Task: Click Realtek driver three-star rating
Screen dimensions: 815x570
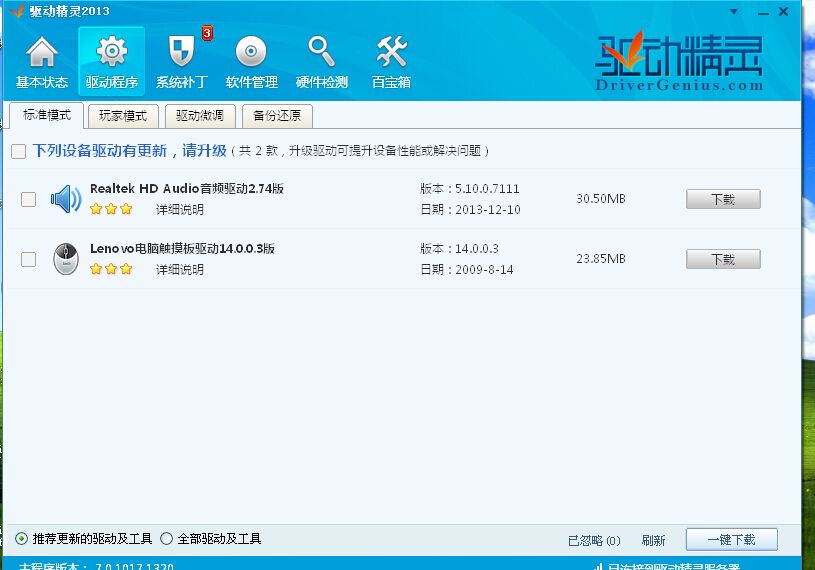Action: [x=111, y=209]
